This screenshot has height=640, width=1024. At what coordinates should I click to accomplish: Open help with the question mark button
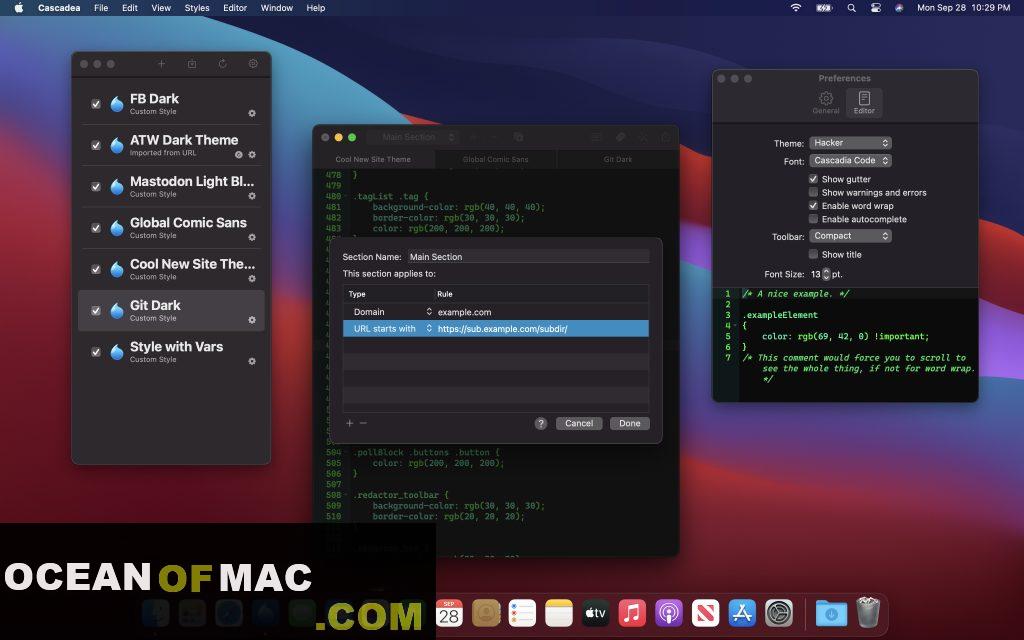541,423
